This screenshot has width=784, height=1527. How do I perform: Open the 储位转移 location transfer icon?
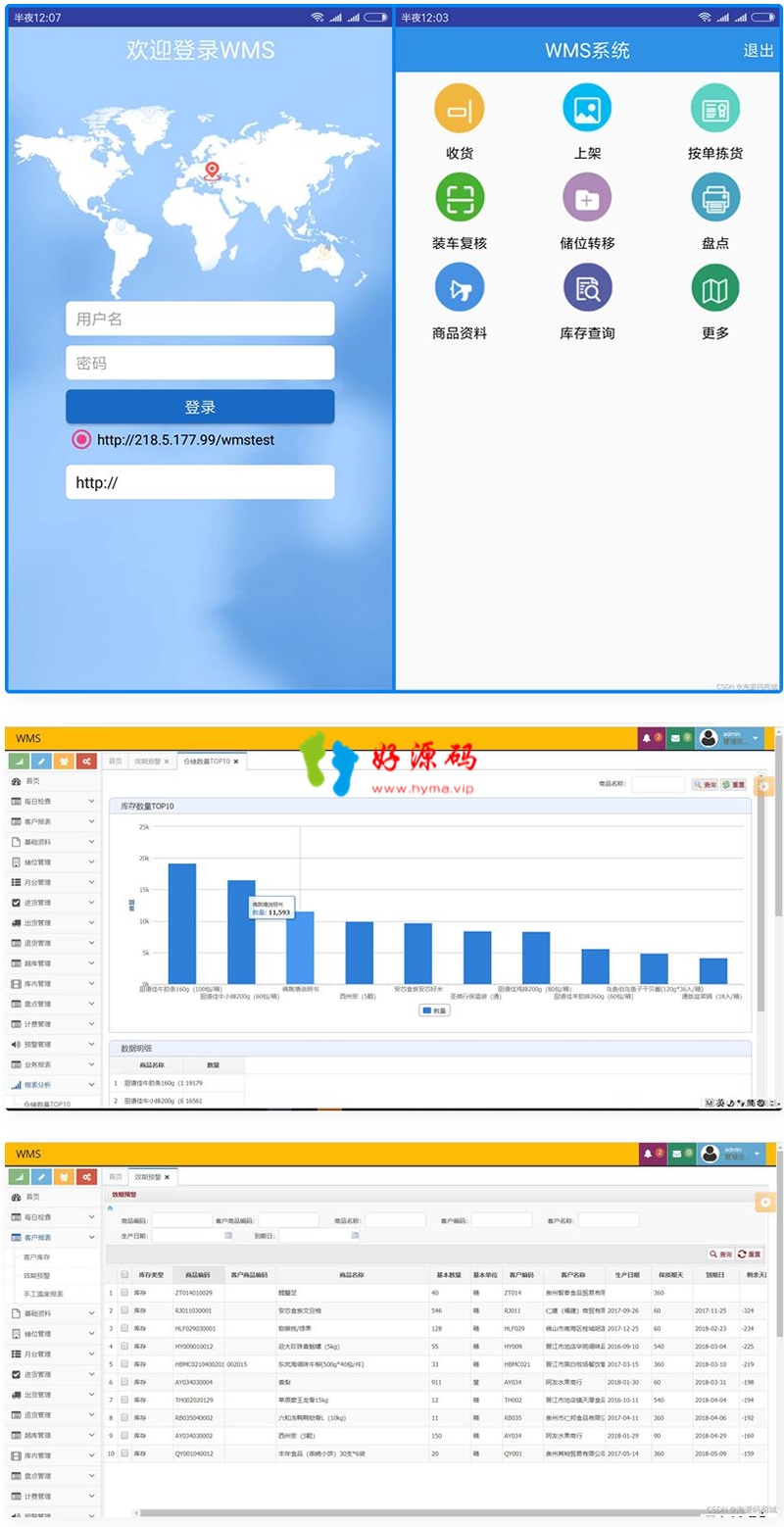point(587,197)
